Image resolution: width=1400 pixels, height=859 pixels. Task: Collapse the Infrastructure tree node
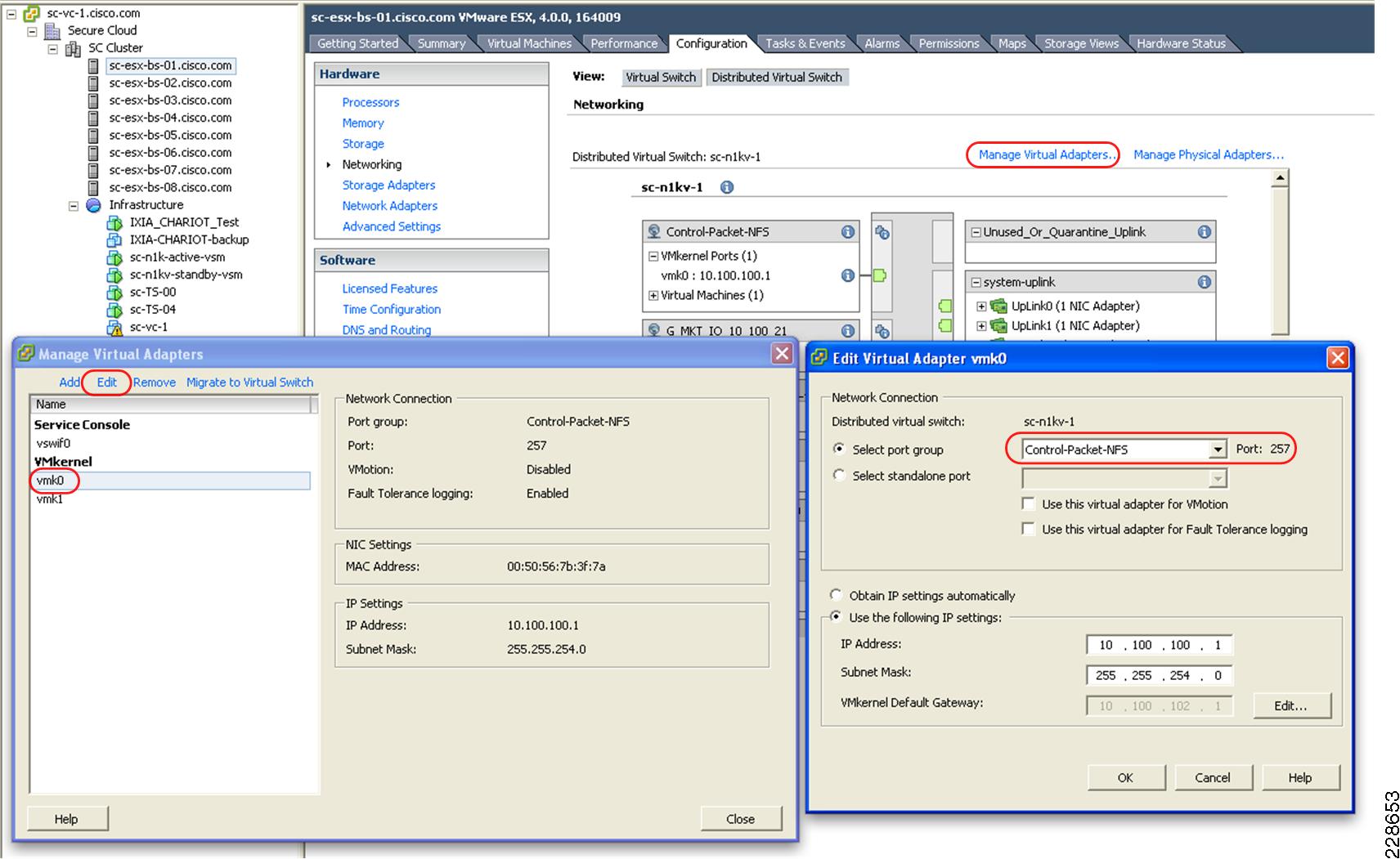73,205
